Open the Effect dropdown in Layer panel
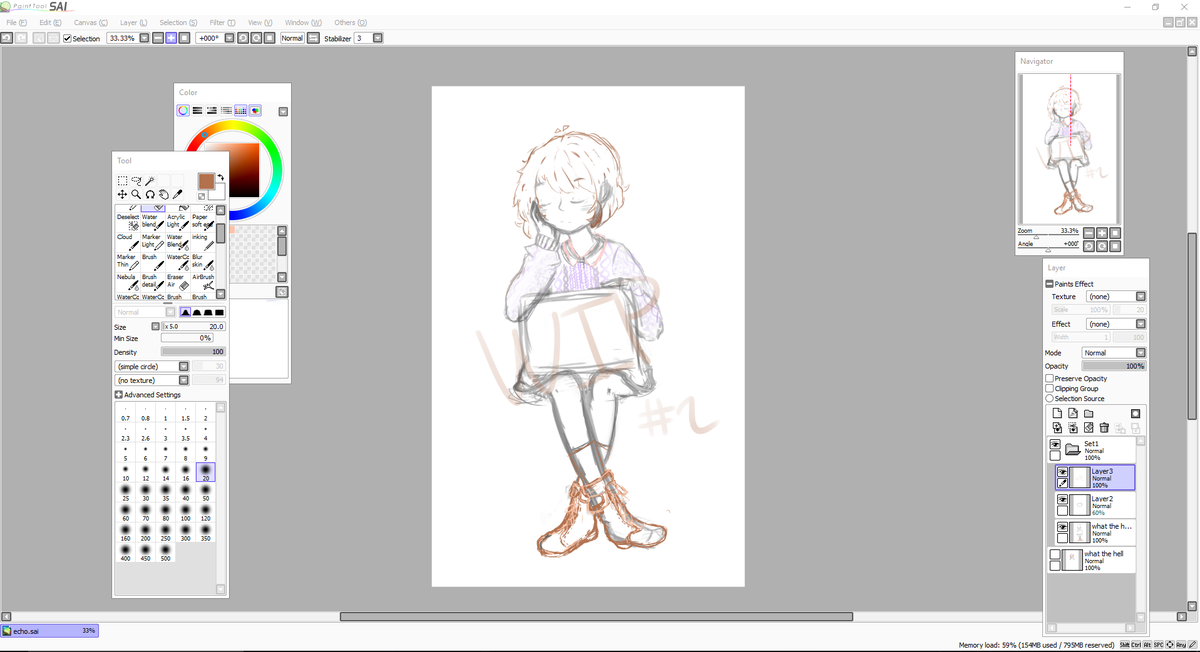Image resolution: width=1200 pixels, height=652 pixels. 1141,324
